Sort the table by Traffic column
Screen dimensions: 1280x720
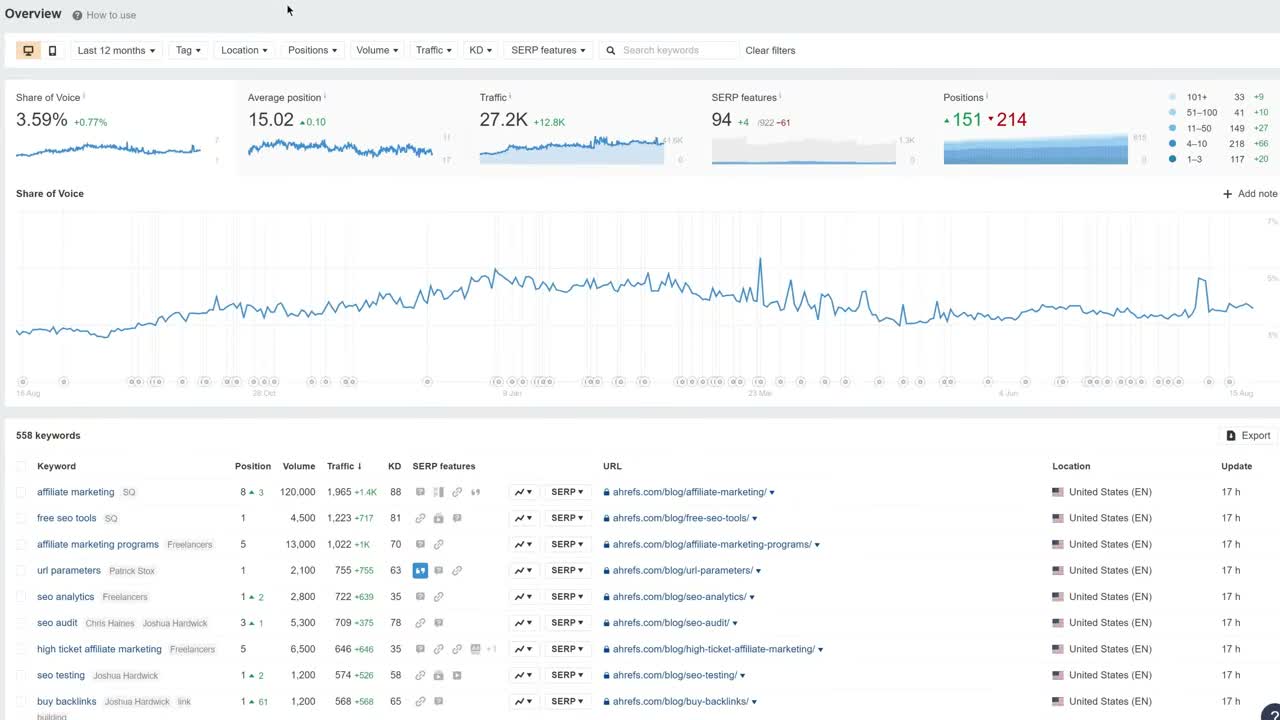[344, 466]
